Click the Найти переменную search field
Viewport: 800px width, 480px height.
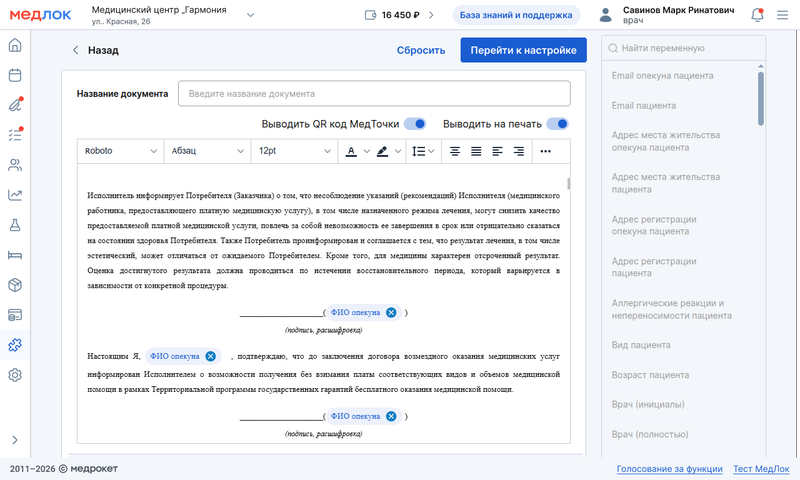click(x=684, y=48)
